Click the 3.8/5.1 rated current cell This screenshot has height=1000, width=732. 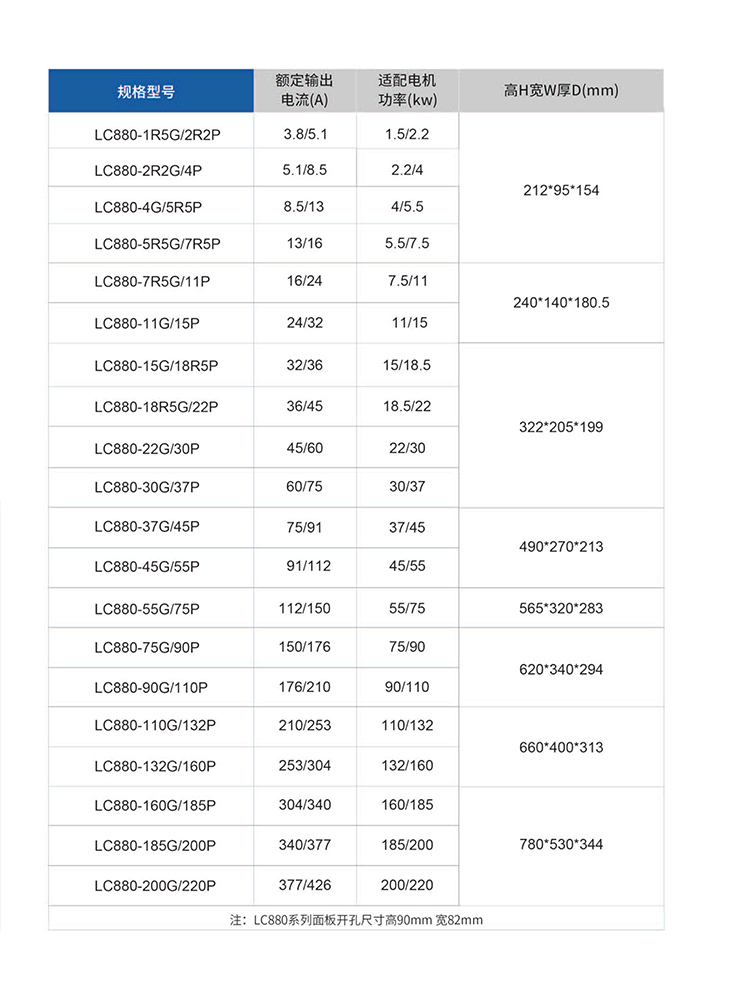[x=305, y=133]
